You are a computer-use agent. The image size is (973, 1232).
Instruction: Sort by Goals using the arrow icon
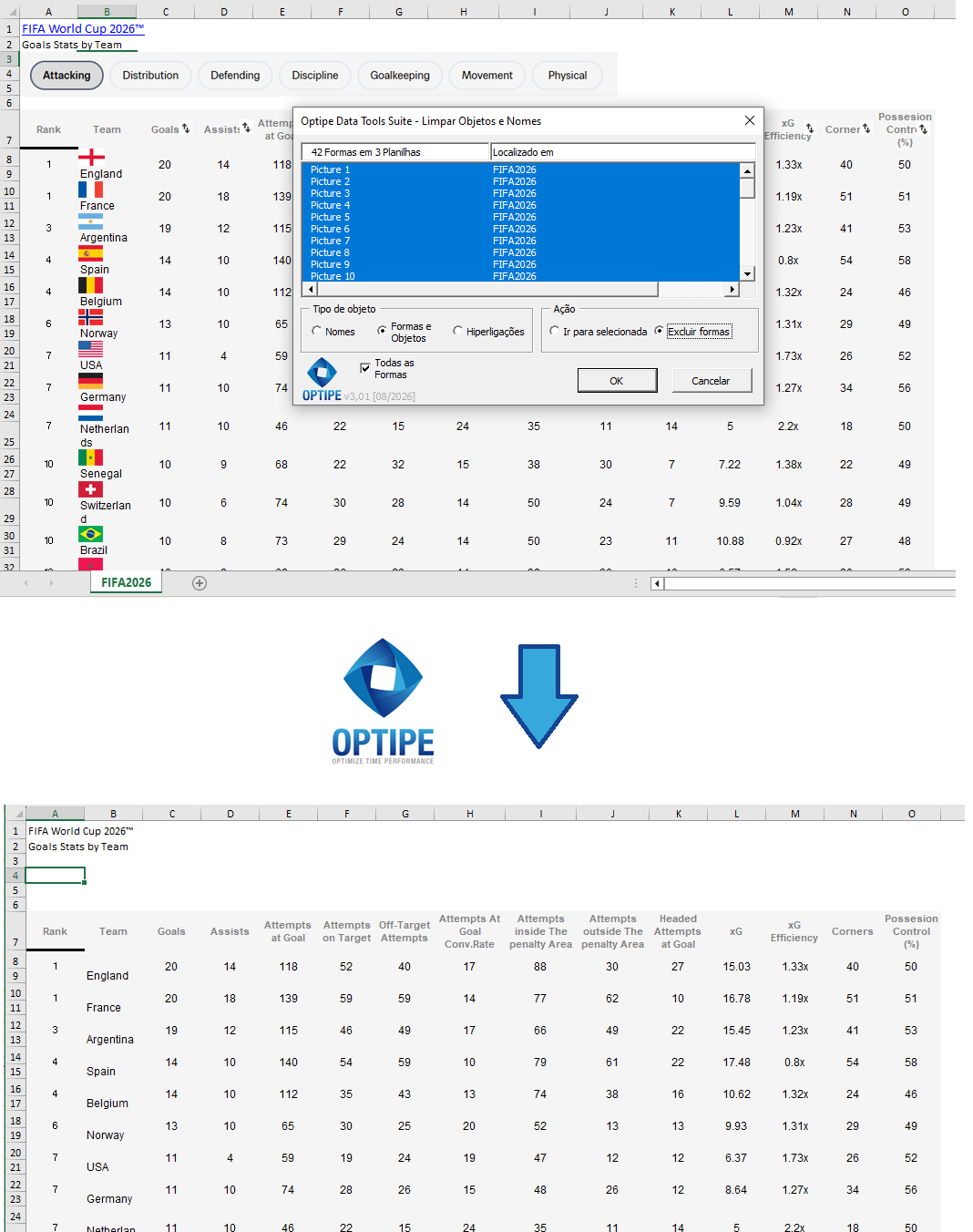point(186,128)
